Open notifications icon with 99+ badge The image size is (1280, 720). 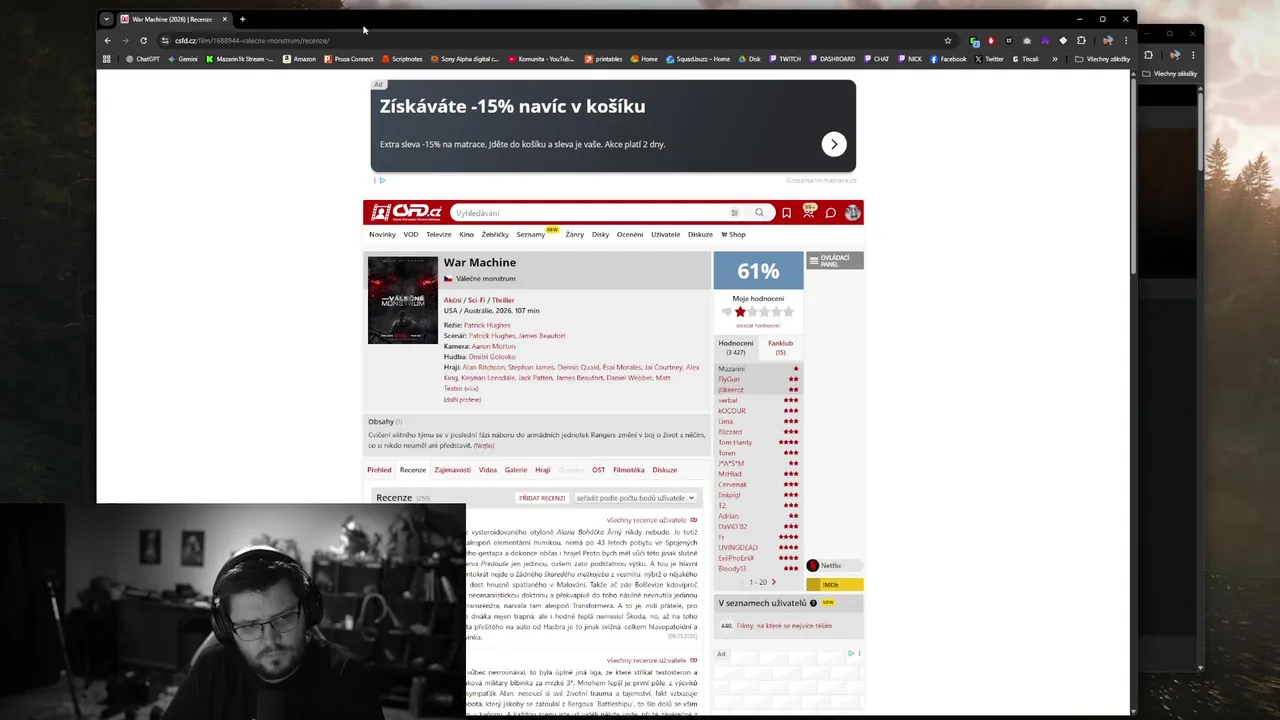pos(808,212)
